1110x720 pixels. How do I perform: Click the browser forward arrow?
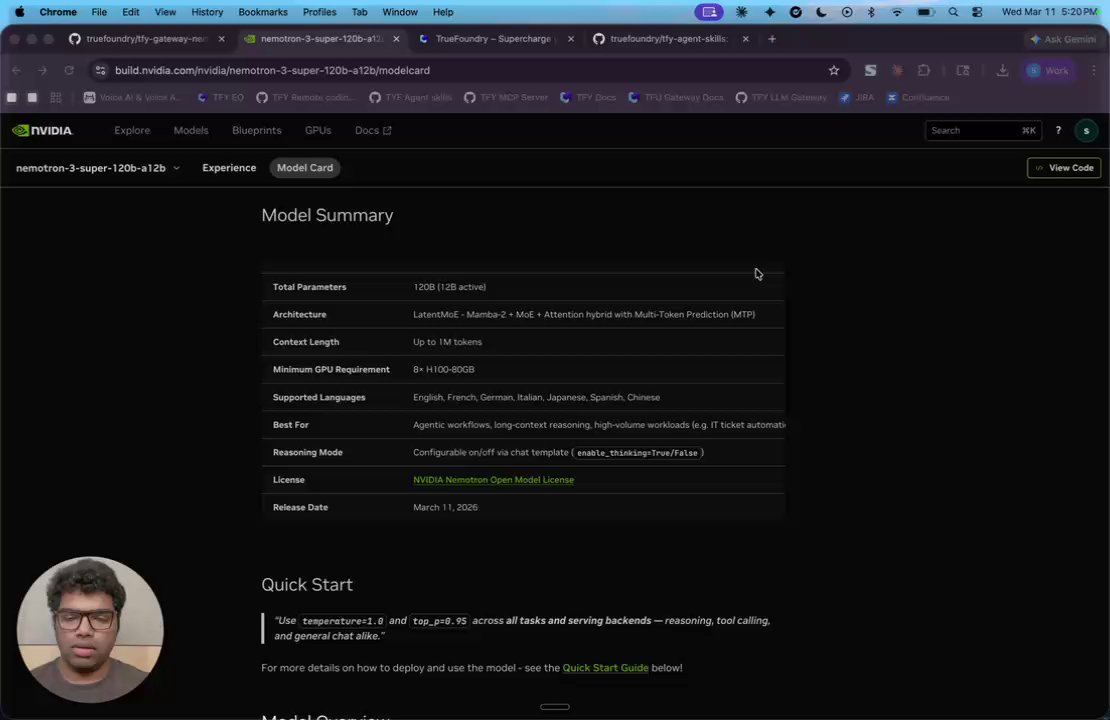click(x=42, y=70)
